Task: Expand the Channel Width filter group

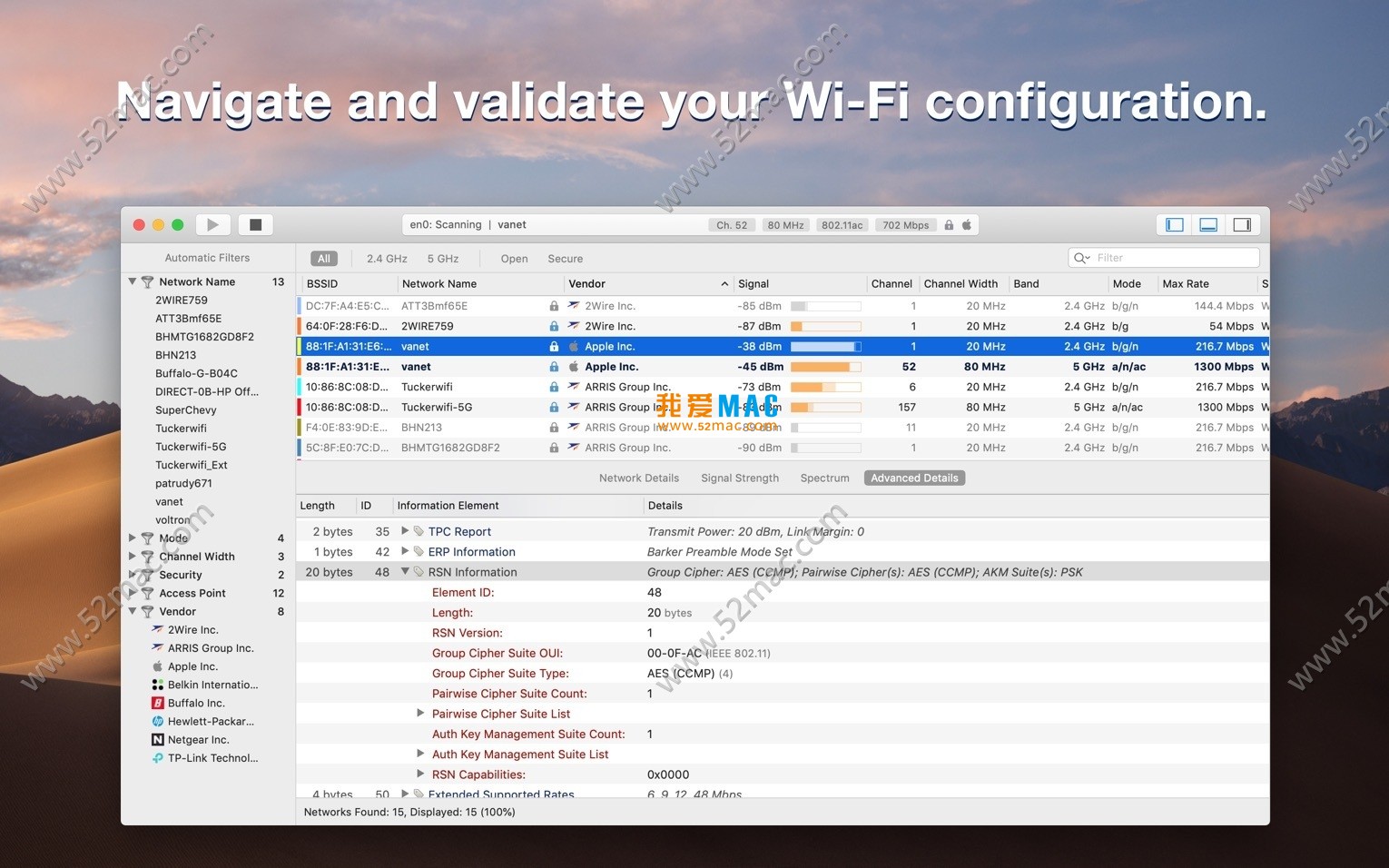Action: [x=133, y=557]
